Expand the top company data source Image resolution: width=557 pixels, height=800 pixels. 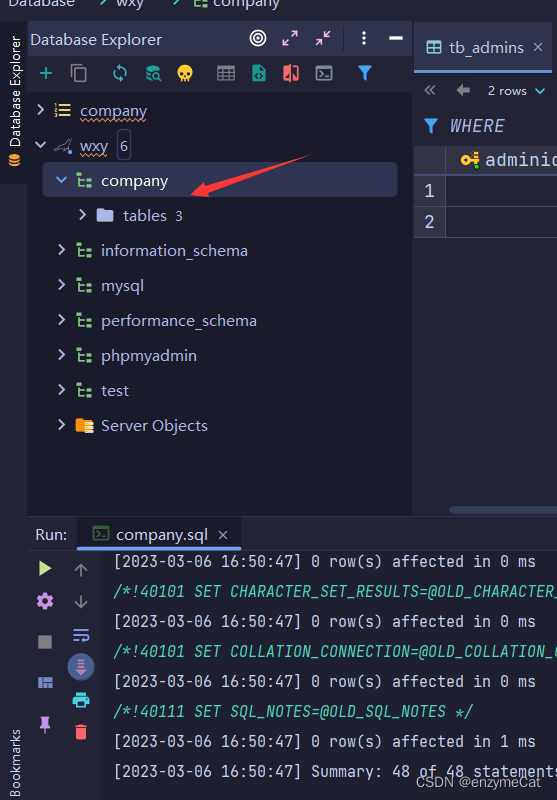tap(40, 109)
